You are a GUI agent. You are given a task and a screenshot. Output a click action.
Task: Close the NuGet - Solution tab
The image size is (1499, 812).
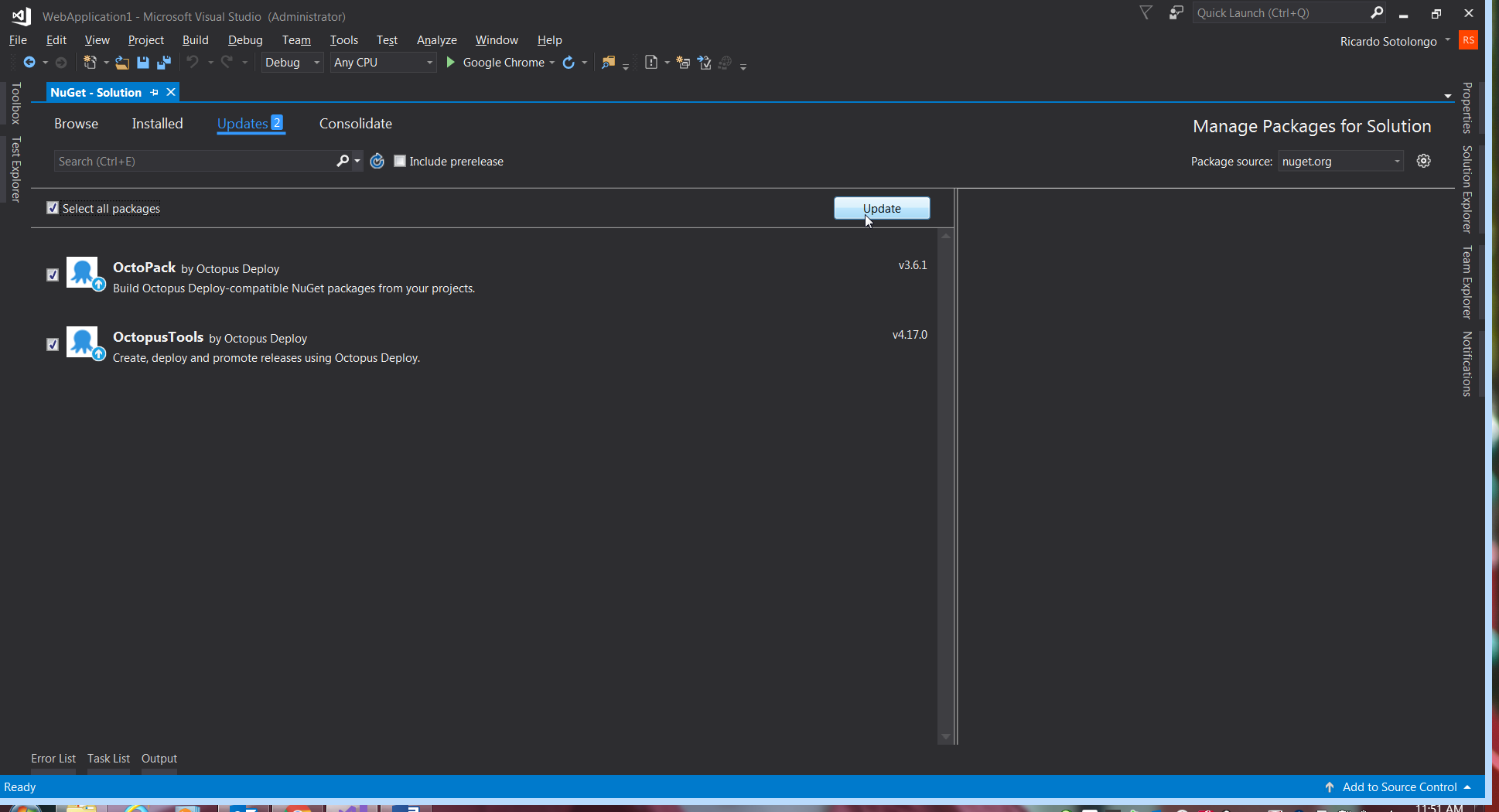point(171,92)
